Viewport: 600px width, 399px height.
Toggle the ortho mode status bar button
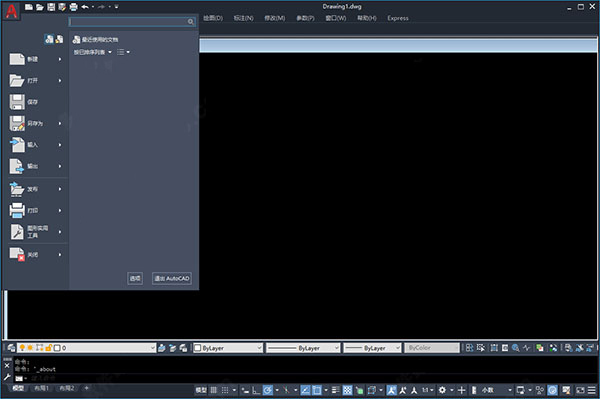pyautogui.click(x=256, y=390)
